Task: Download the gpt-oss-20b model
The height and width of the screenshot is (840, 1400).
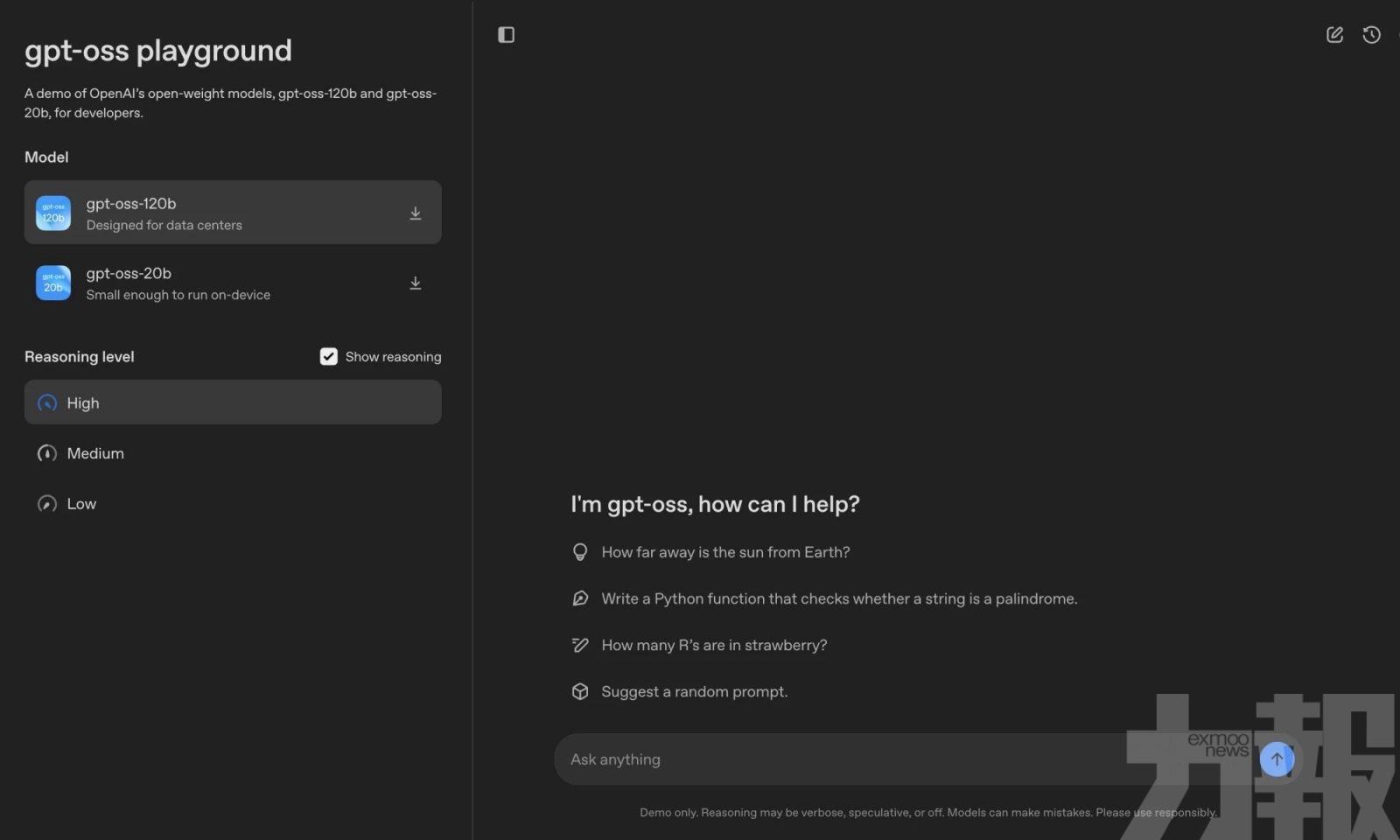Action: click(416, 283)
